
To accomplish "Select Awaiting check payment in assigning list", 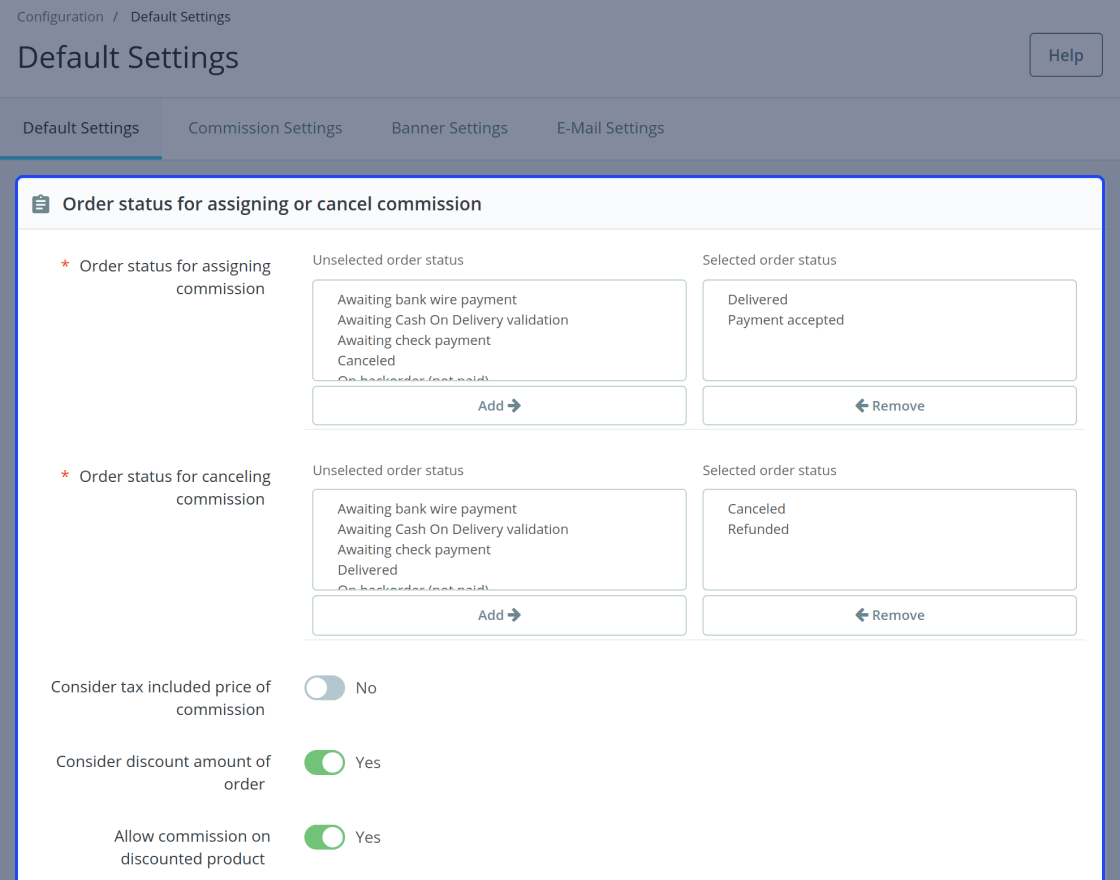I will tap(414, 340).
